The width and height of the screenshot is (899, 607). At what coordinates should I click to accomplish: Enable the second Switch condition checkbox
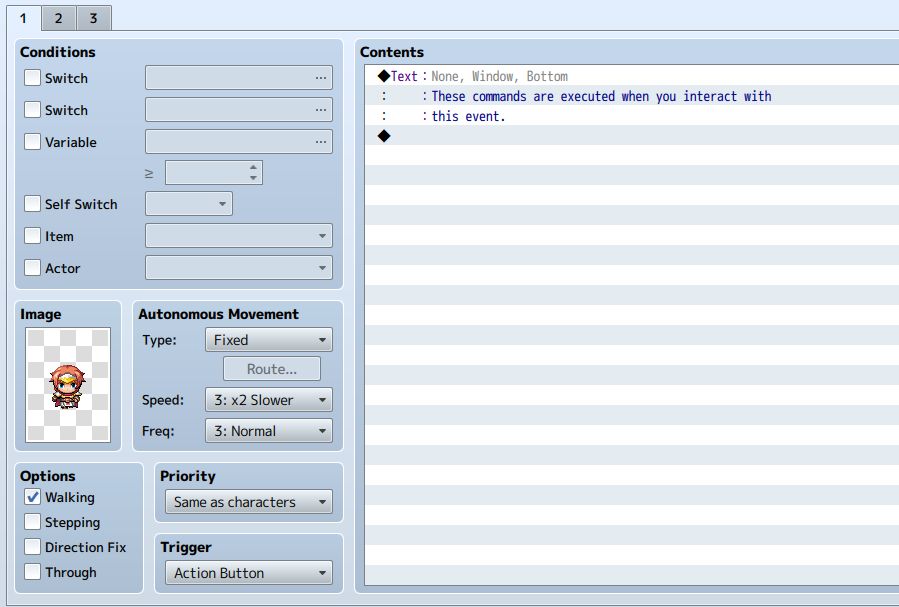tap(33, 109)
